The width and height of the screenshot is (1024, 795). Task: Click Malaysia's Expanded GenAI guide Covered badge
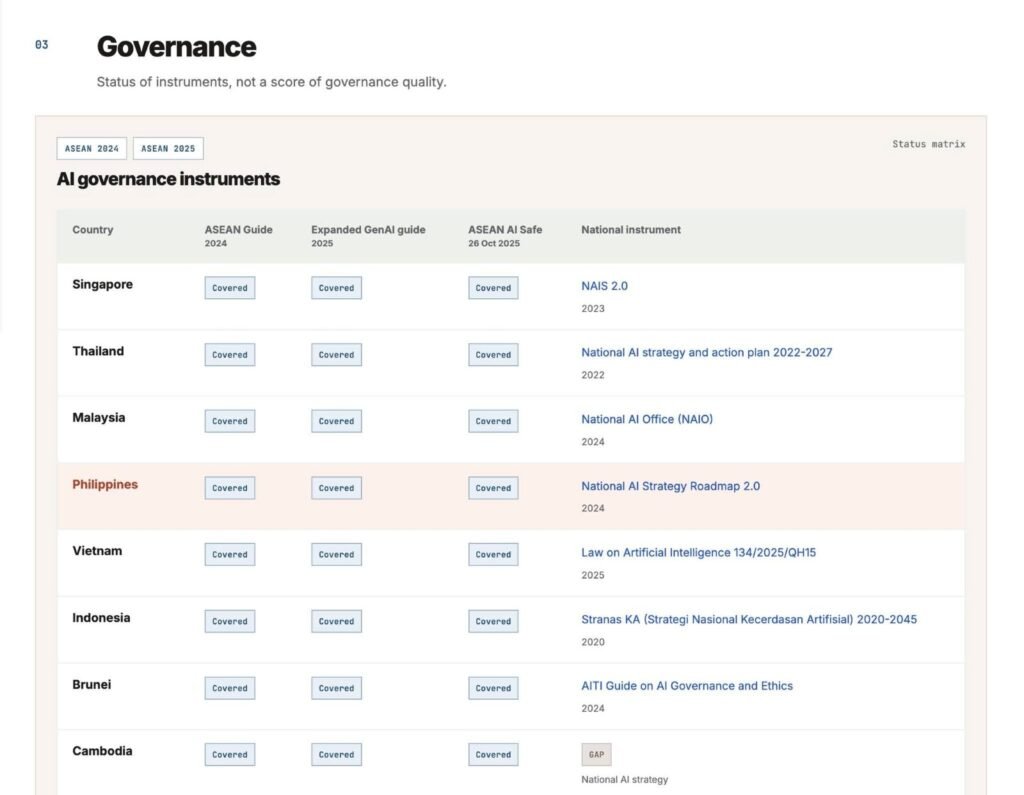pyautogui.click(x=336, y=421)
